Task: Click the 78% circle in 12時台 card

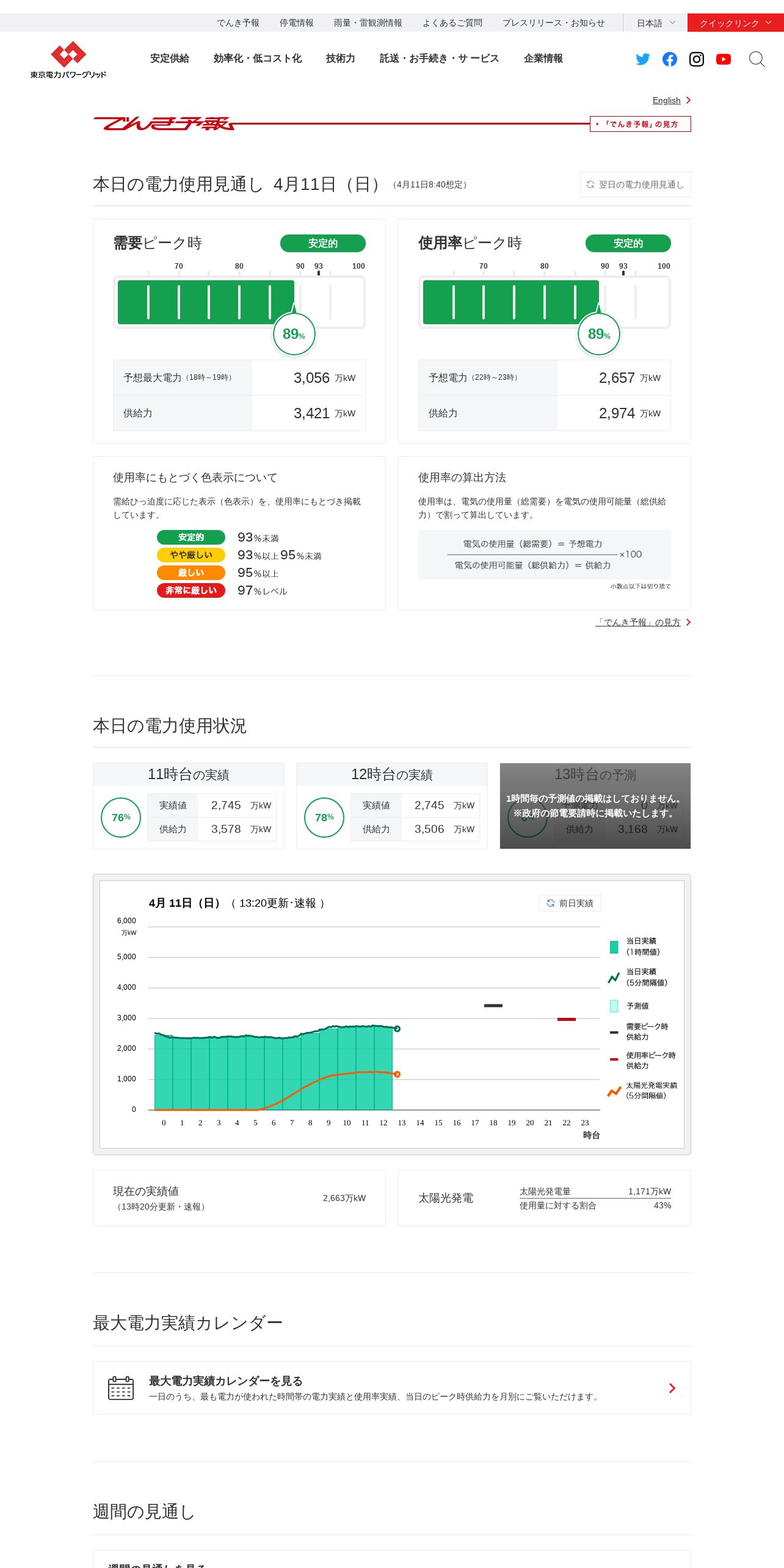Action: (324, 818)
